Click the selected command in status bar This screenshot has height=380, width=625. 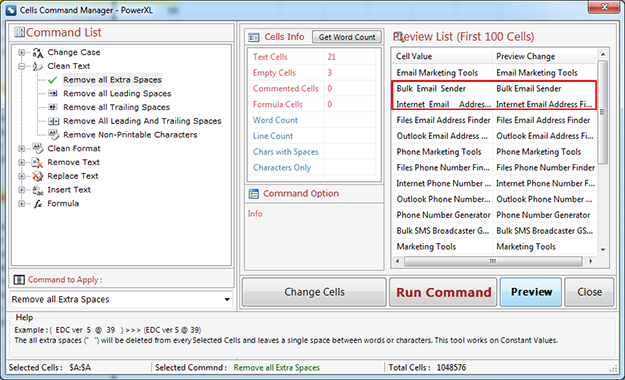[x=277, y=368]
